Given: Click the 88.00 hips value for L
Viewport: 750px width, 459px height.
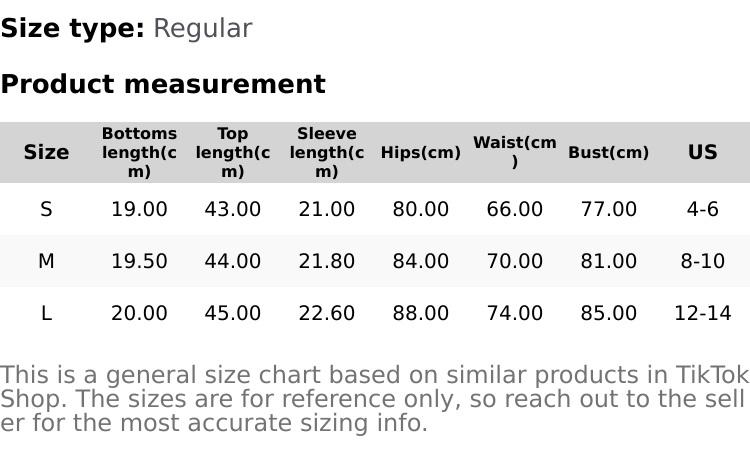Looking at the screenshot, I should (421, 313).
